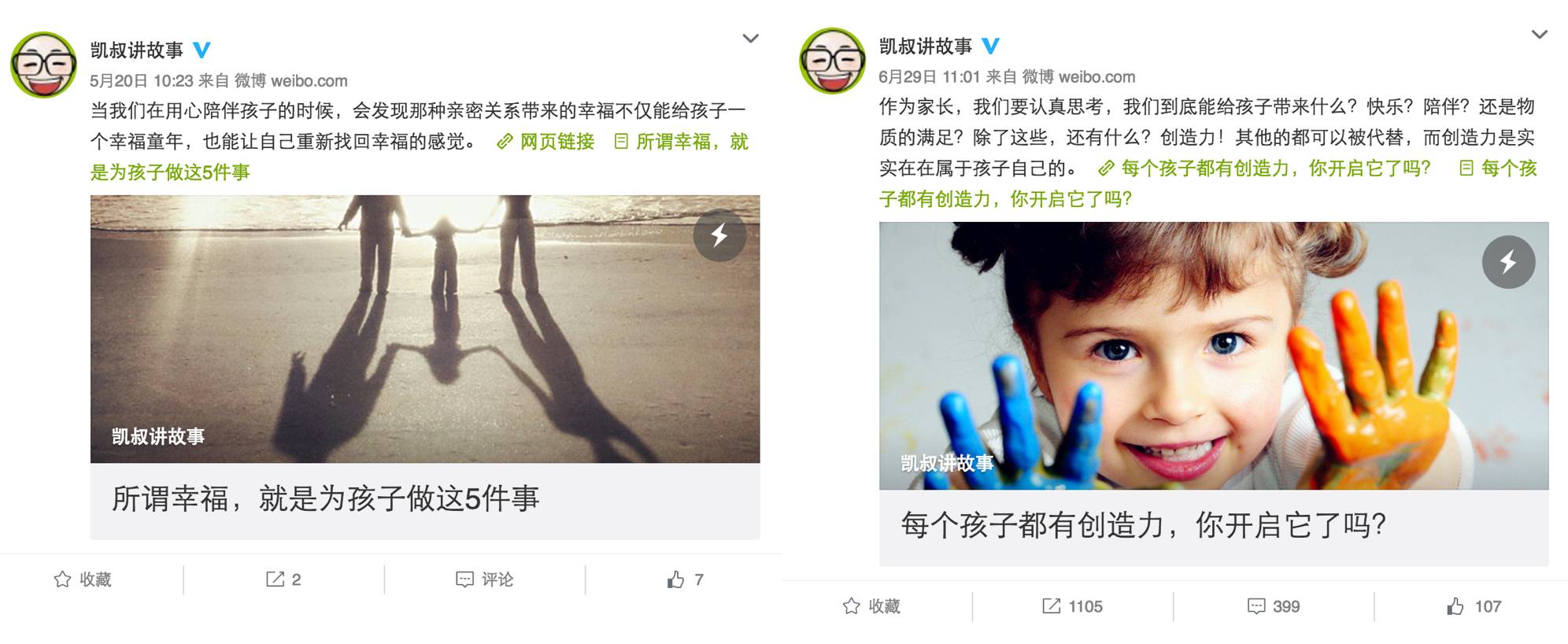The image size is (1568, 644).
Task: Open 评论 comments on left post
Action: (484, 579)
